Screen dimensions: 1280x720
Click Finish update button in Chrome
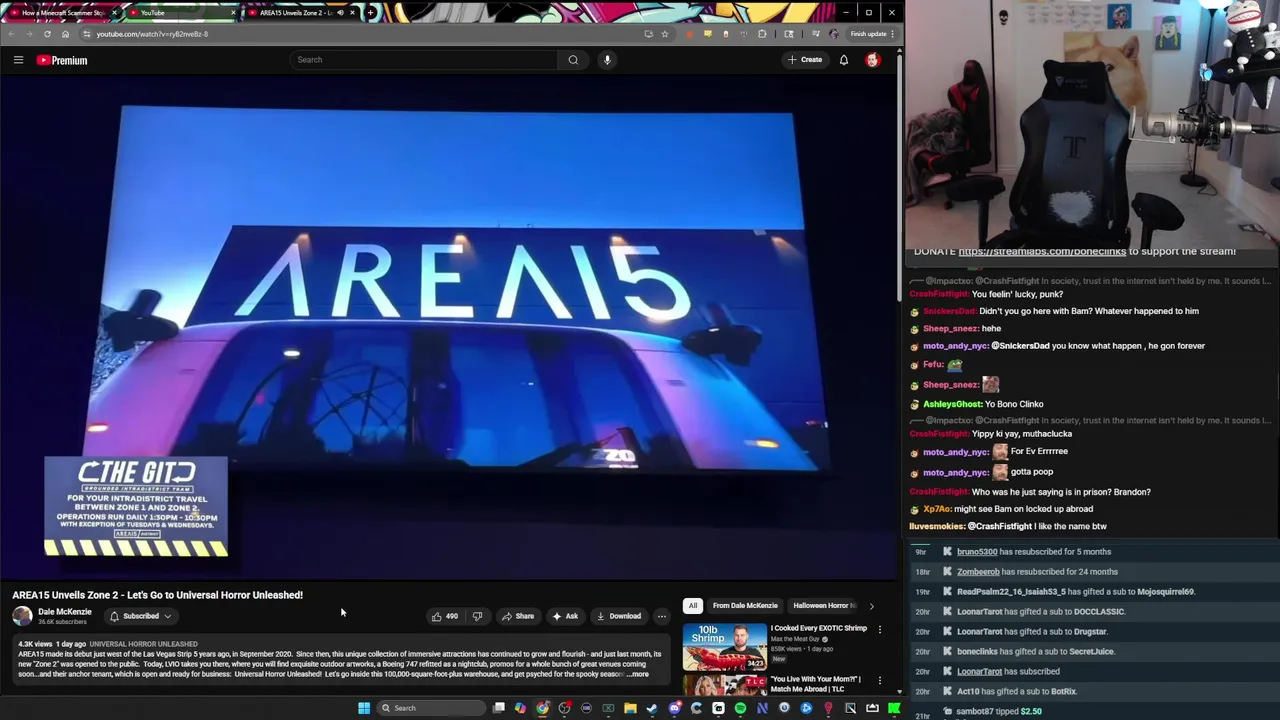[870, 34]
